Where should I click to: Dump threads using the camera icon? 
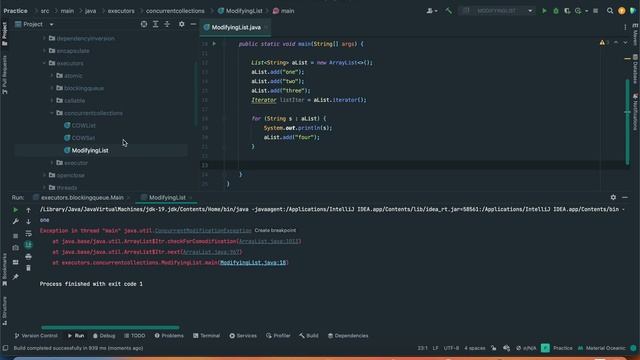16,248
